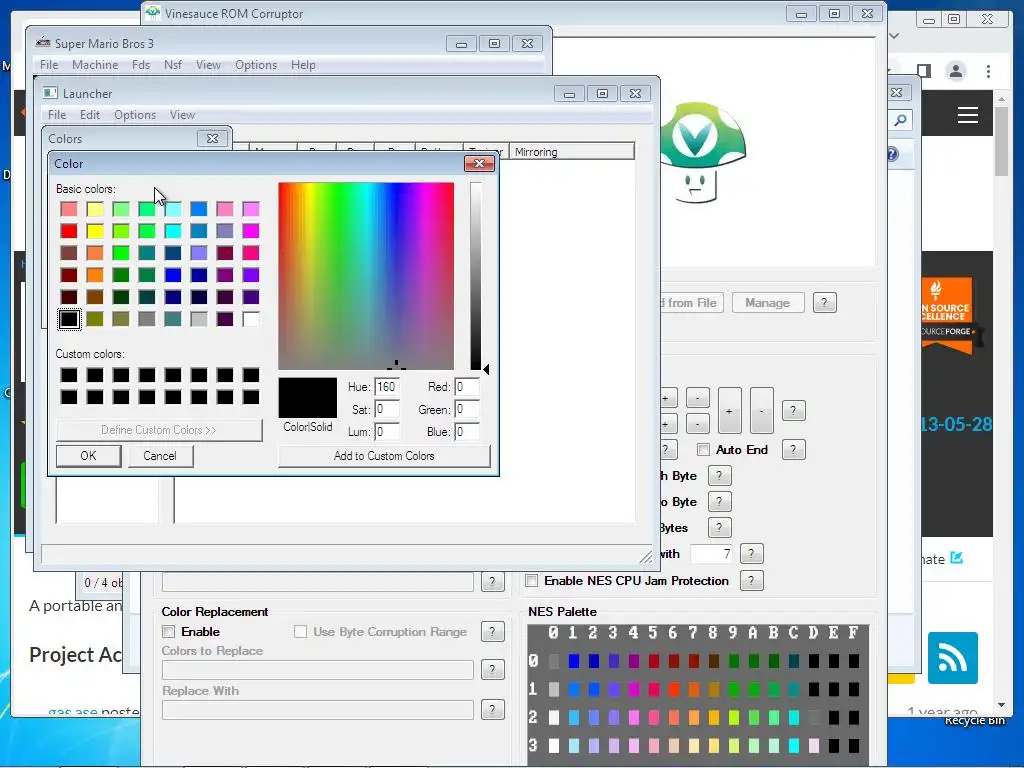Pick the first custom color slot
The width and height of the screenshot is (1024, 768).
(69, 375)
